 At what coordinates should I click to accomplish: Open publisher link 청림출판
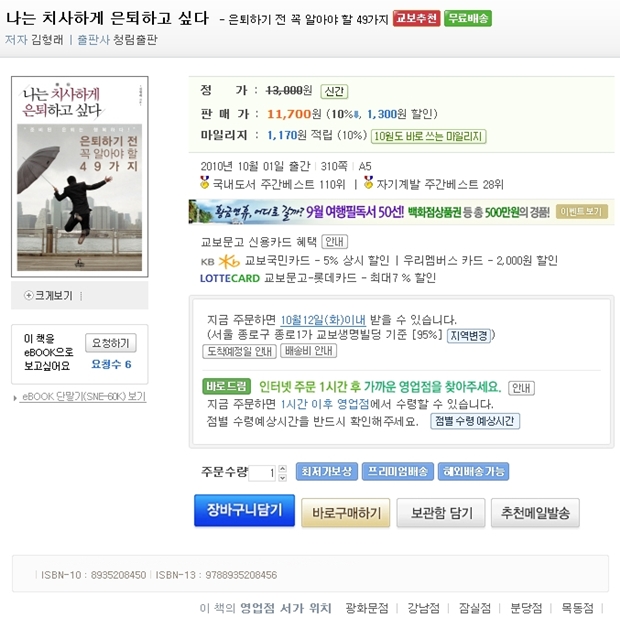tap(135, 40)
